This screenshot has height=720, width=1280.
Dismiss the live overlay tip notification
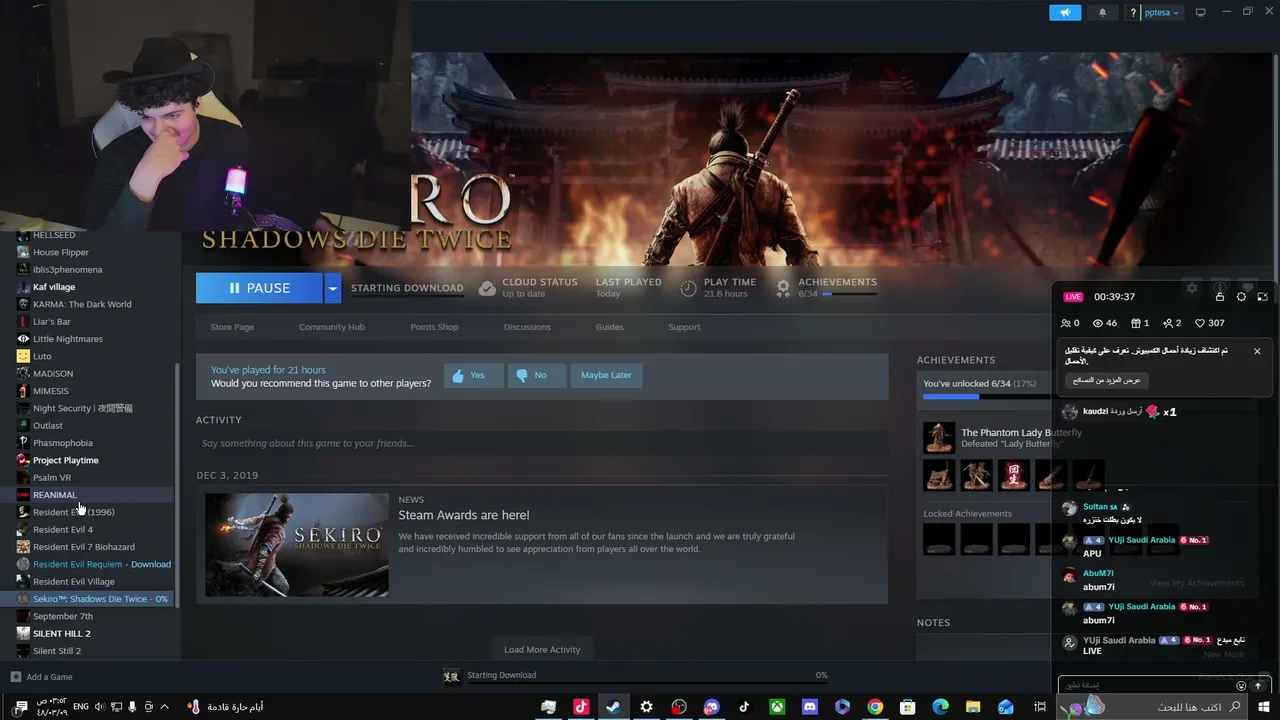click(1257, 351)
